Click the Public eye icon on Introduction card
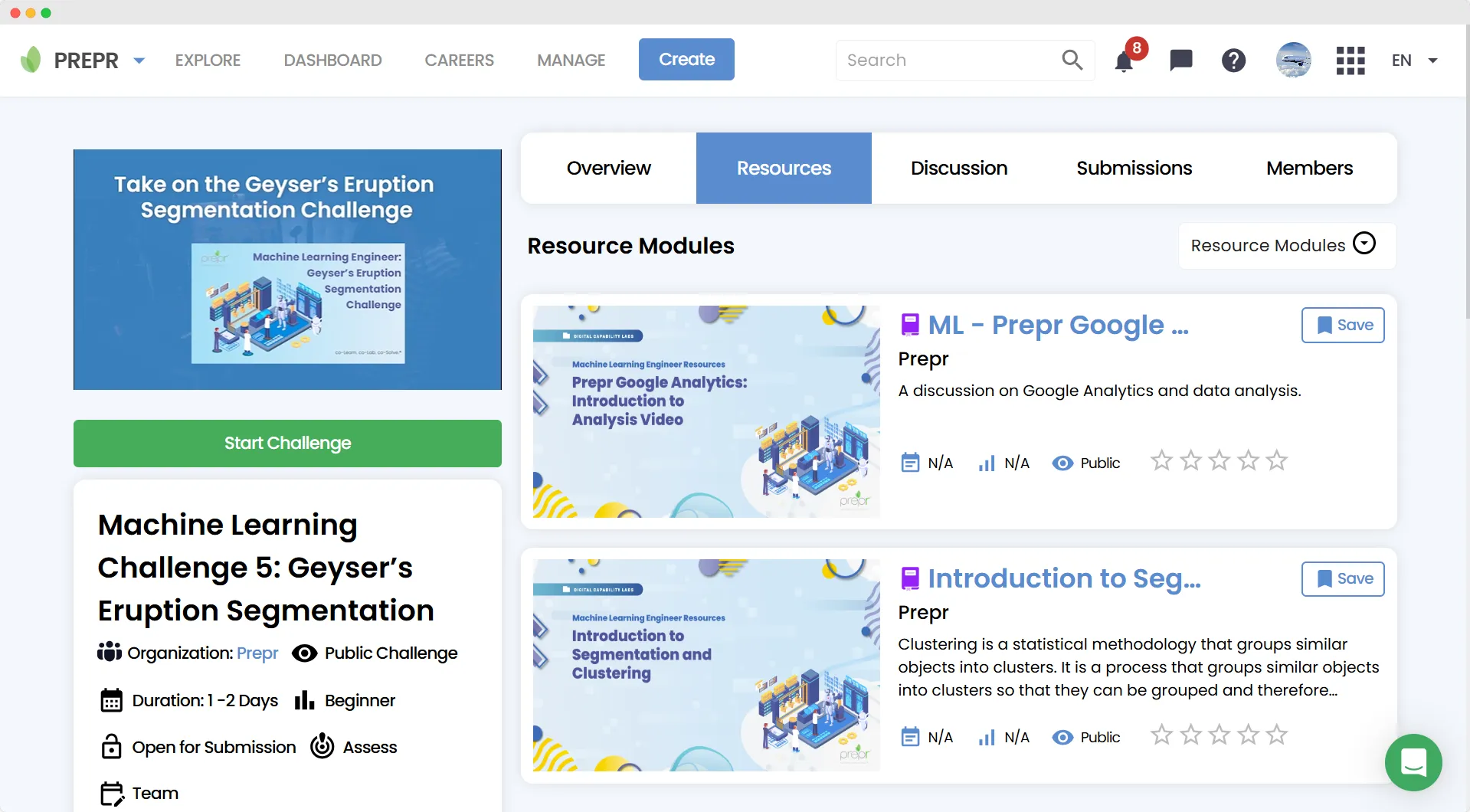Viewport: 1470px width, 812px height. pyautogui.click(x=1062, y=737)
